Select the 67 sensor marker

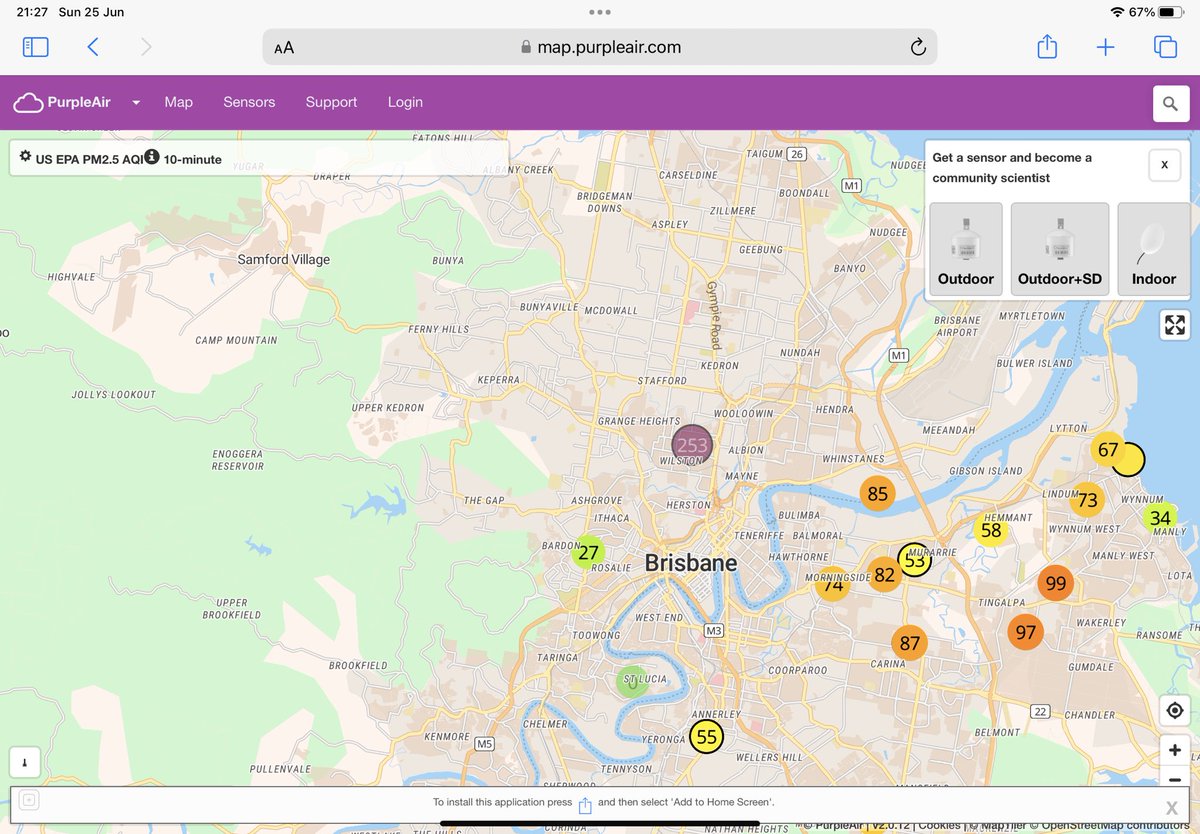1108,450
